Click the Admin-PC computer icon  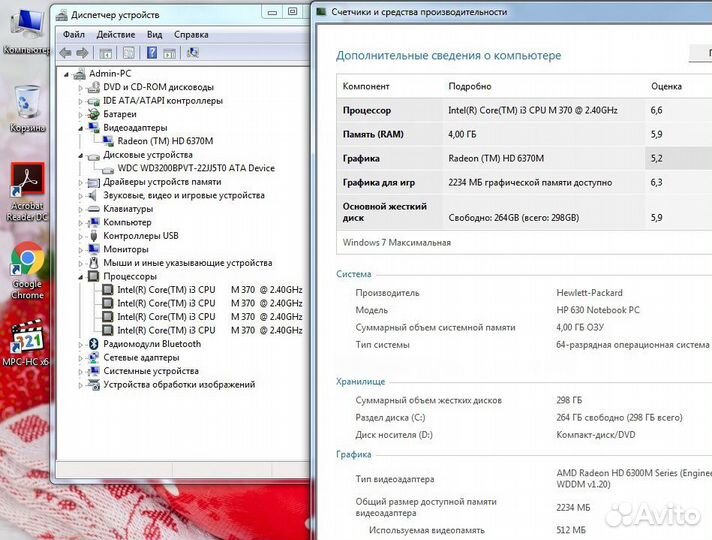(79, 74)
